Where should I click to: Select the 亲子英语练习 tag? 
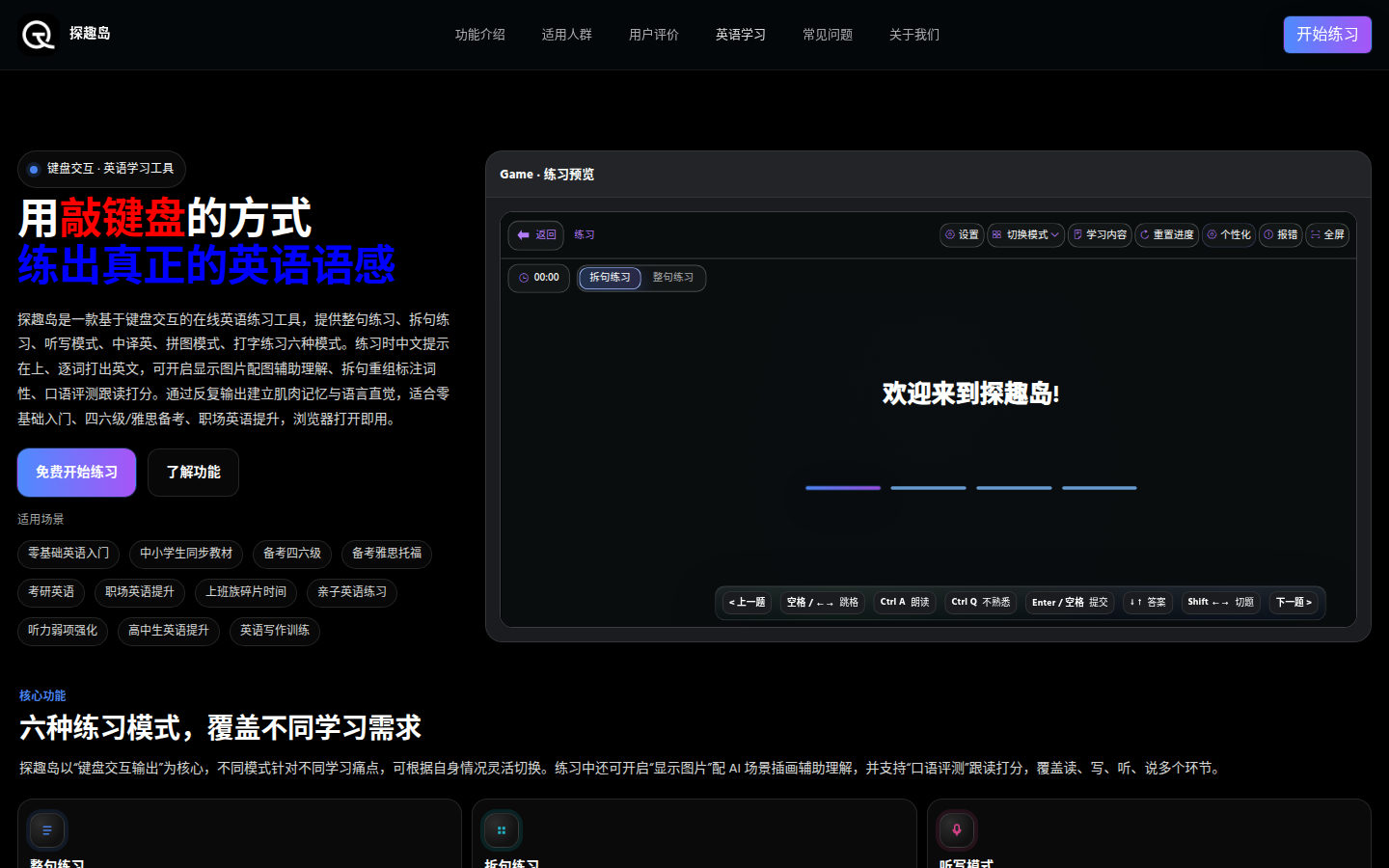pos(352,592)
